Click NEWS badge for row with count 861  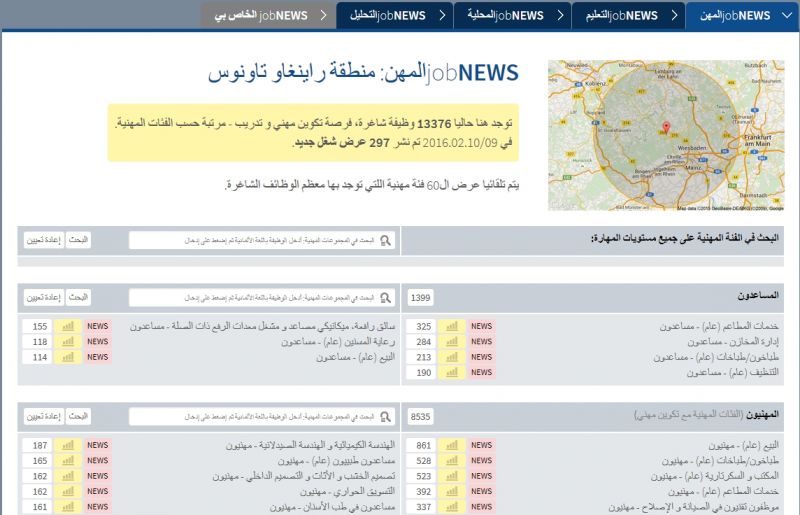[x=481, y=445]
